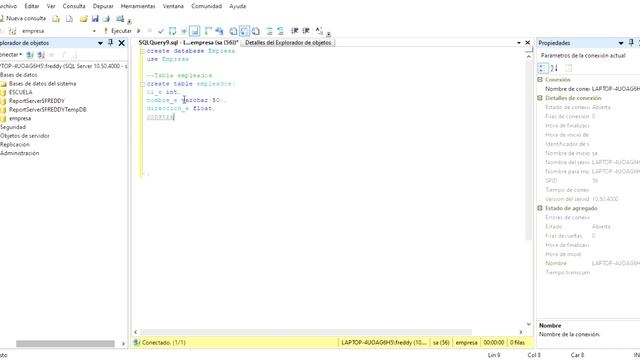The height and width of the screenshot is (360, 640).
Task: Collapse the Detalles de conexión section
Action: tap(540, 98)
